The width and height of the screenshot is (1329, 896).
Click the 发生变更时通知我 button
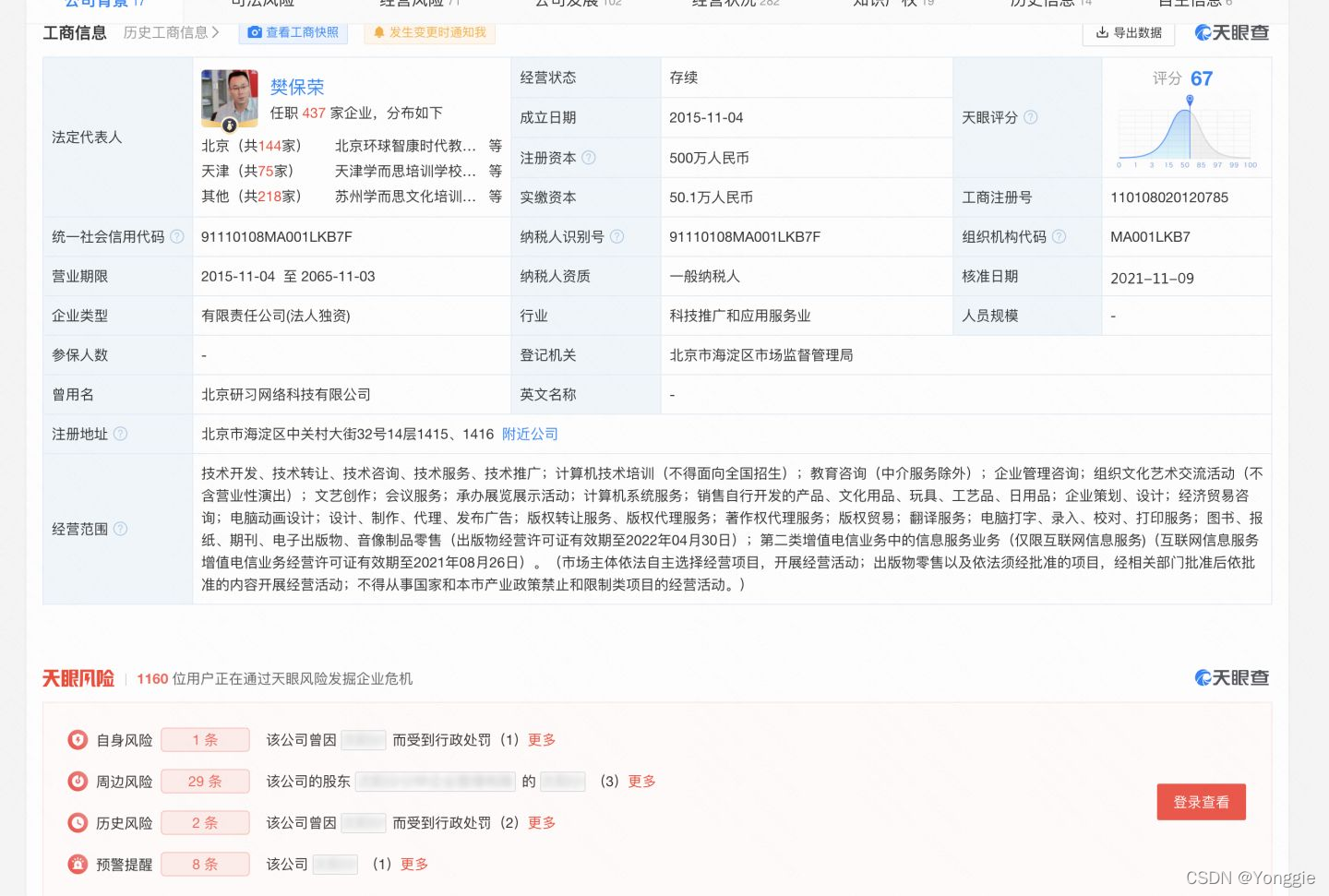pos(429,32)
